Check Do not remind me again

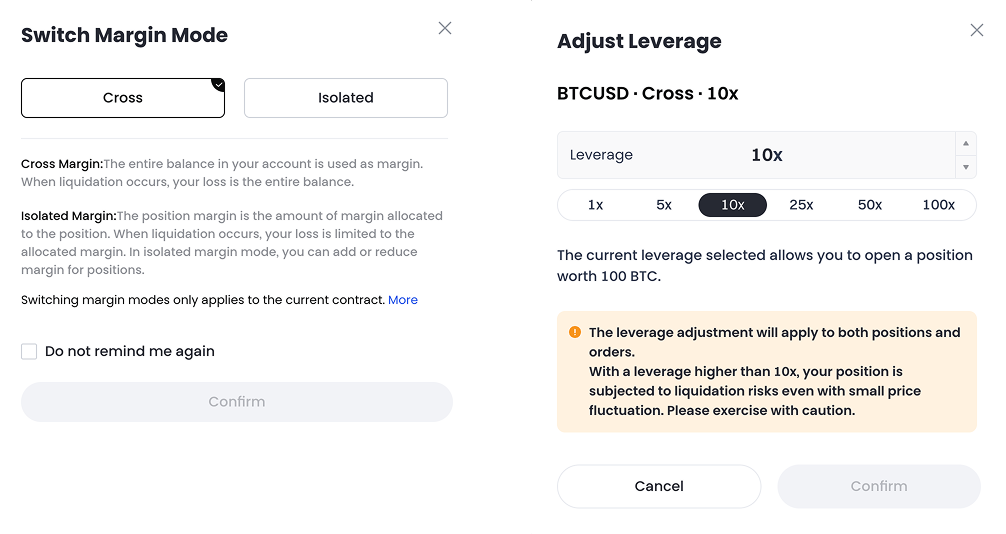pyautogui.click(x=29, y=351)
